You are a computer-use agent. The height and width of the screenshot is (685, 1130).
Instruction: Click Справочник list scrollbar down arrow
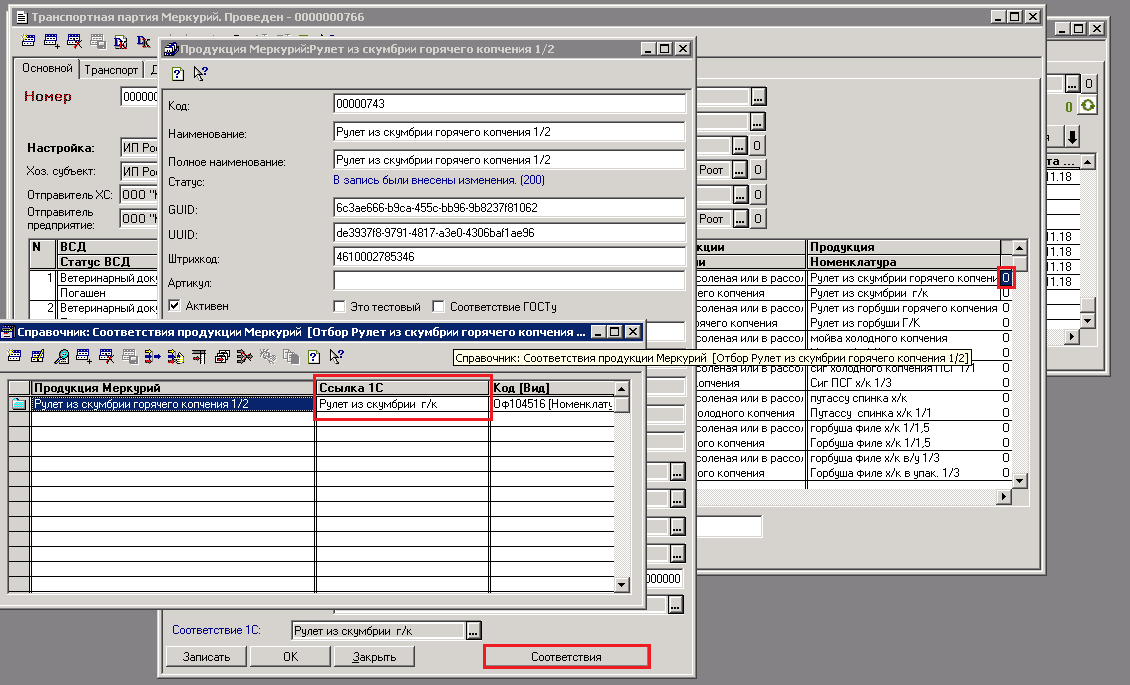[622, 585]
